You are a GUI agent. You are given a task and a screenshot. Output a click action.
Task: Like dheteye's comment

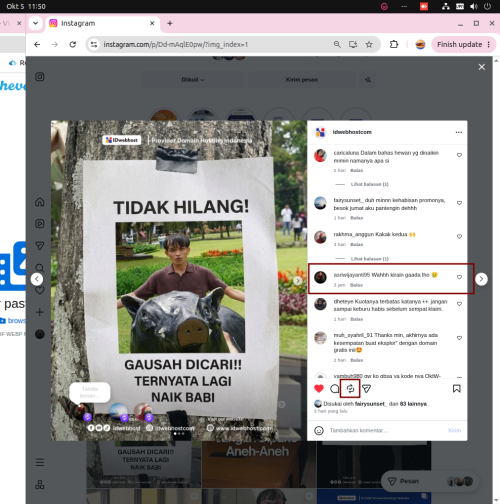point(459,304)
